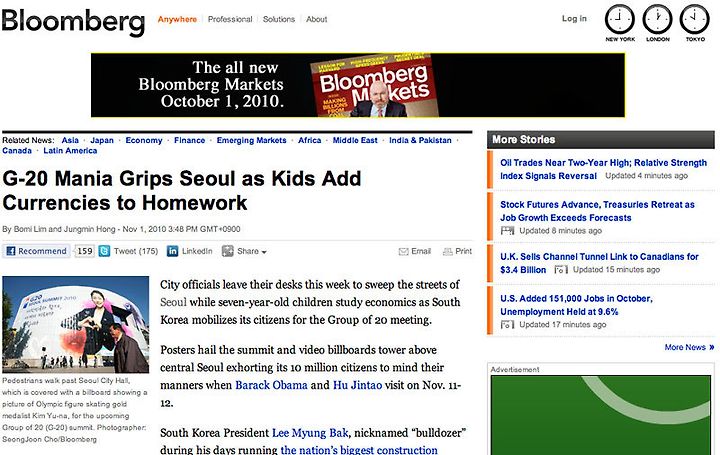Open the Share dropdown arrow
Screen dimensions: 720x455
click(264, 252)
